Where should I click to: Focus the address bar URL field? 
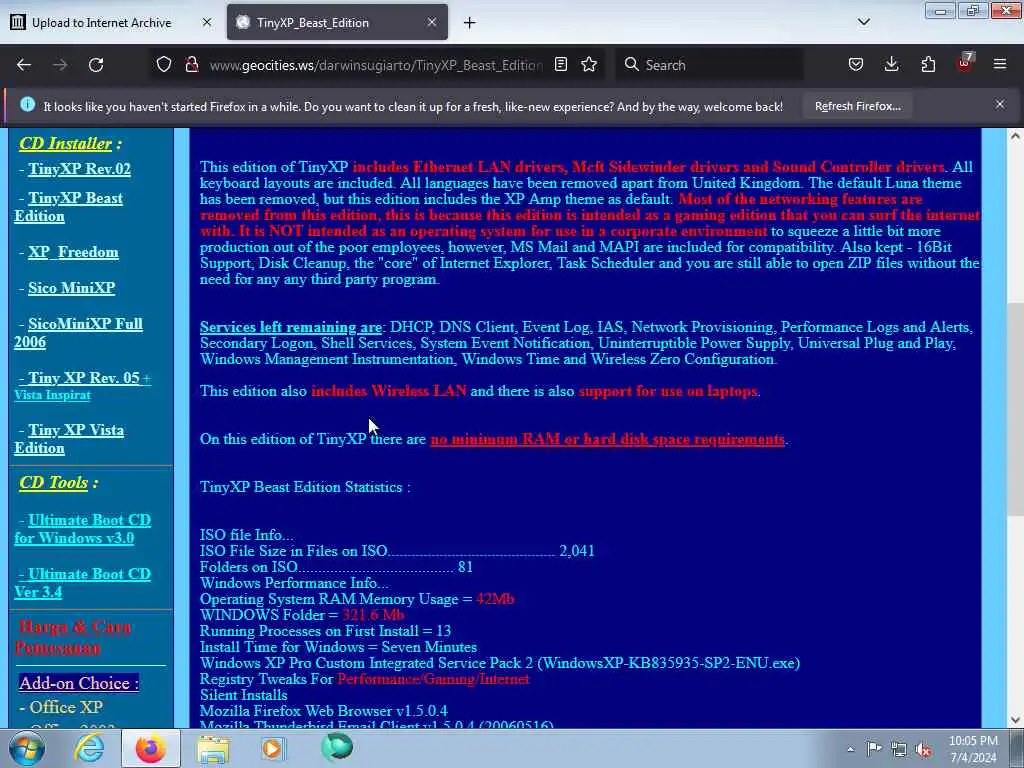[376, 65]
